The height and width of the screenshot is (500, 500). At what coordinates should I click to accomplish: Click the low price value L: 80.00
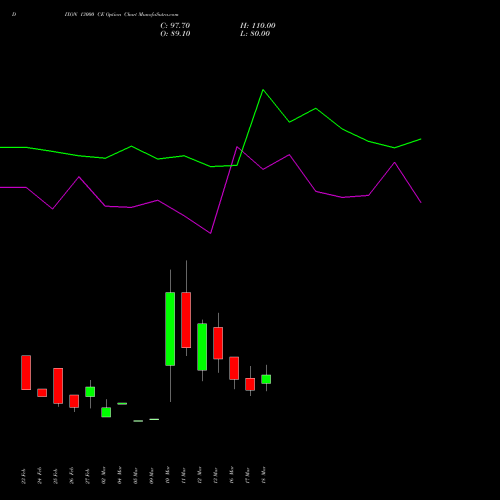pyautogui.click(x=255, y=34)
